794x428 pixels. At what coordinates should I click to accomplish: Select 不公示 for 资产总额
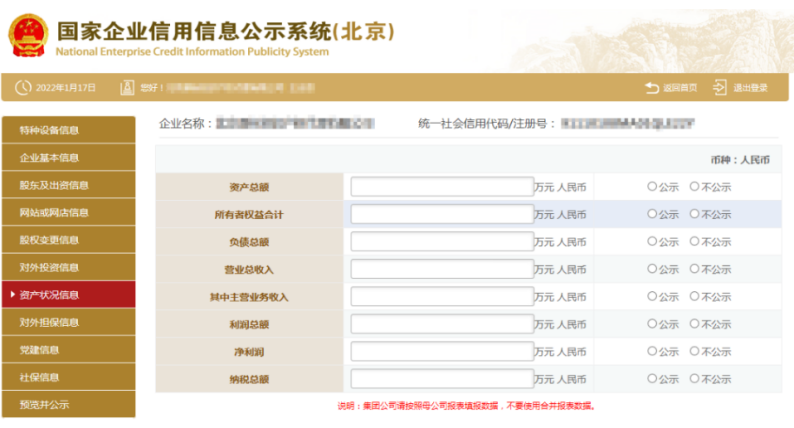click(x=695, y=186)
